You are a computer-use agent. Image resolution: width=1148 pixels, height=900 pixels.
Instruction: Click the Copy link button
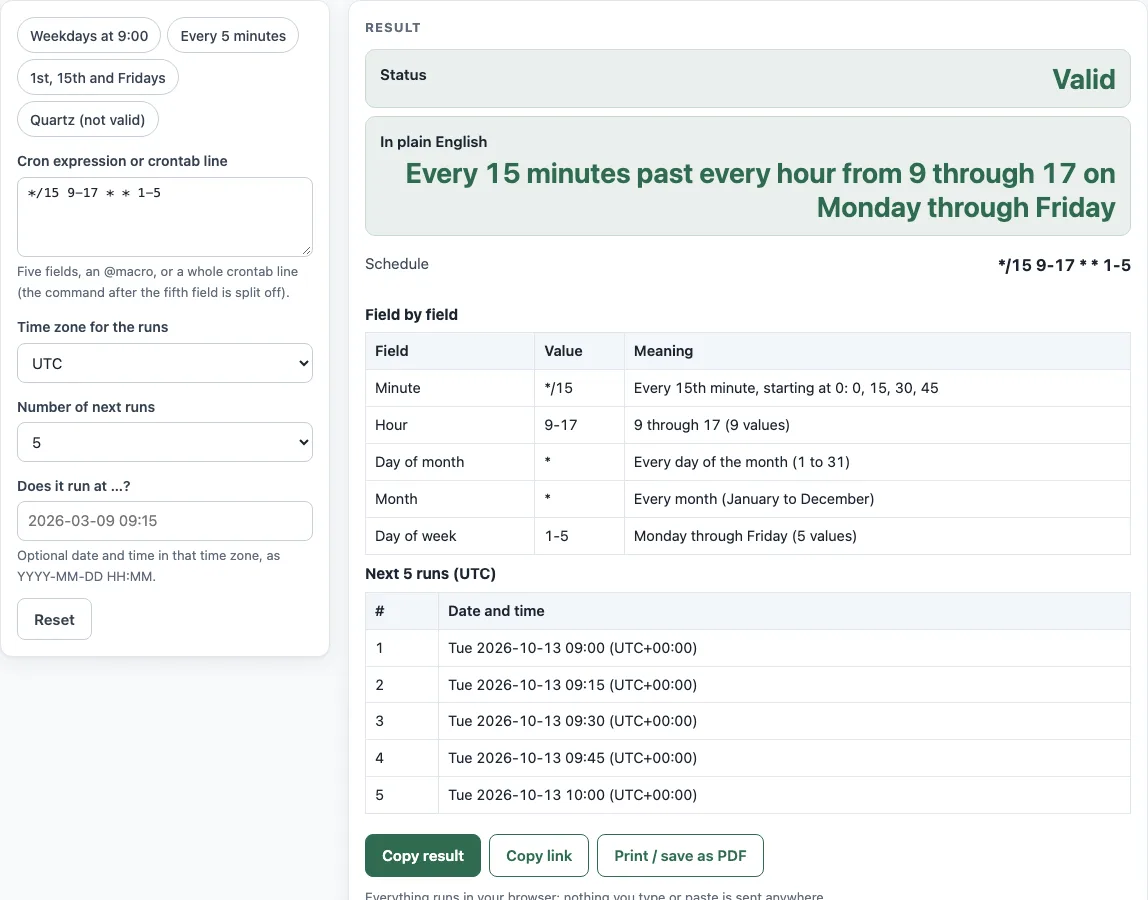pos(539,855)
